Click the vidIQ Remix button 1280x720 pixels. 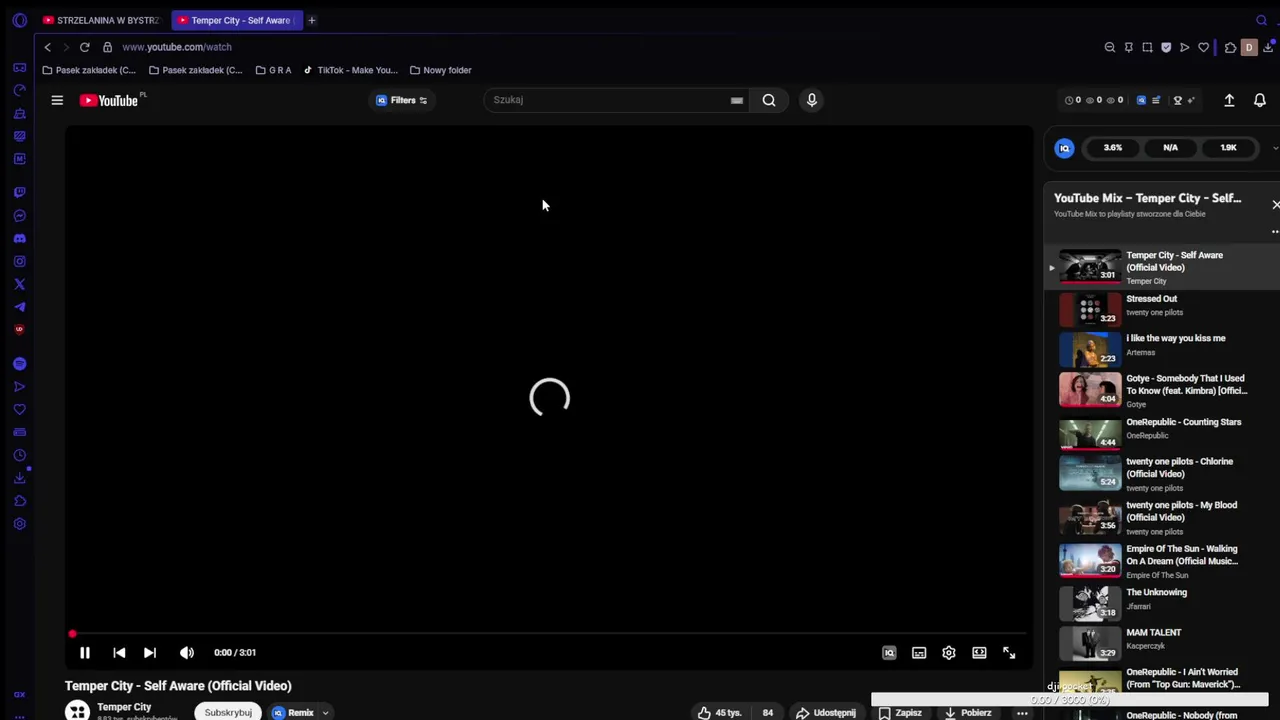coord(293,712)
